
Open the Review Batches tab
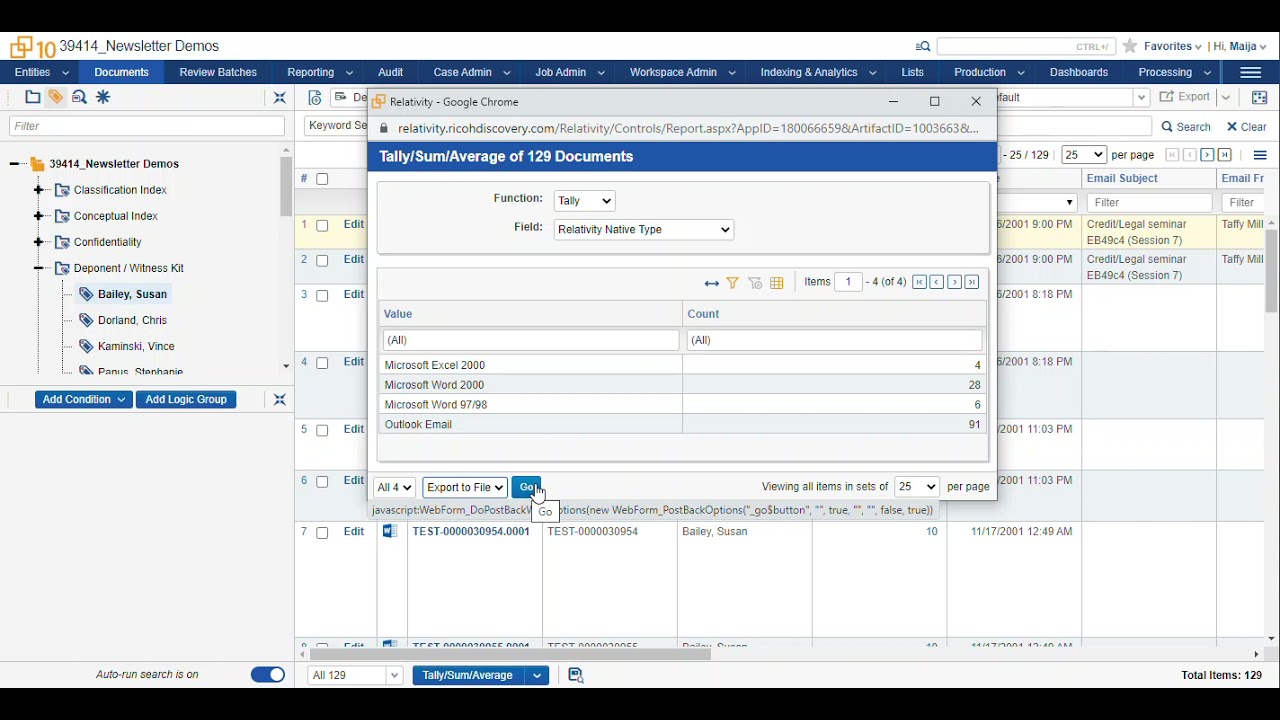tap(218, 73)
